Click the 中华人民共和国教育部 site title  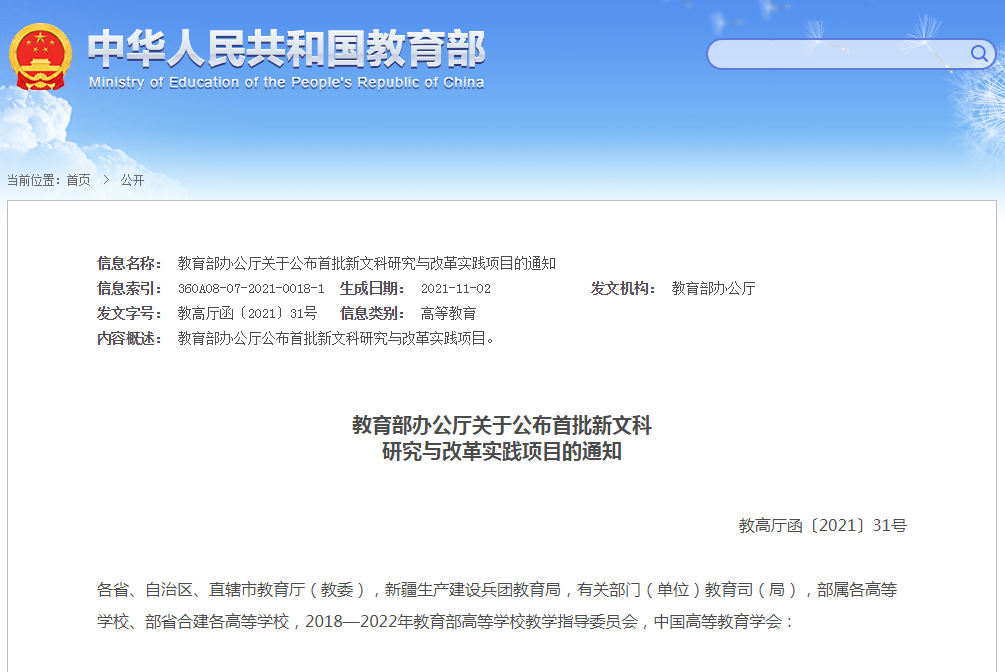click(x=286, y=48)
